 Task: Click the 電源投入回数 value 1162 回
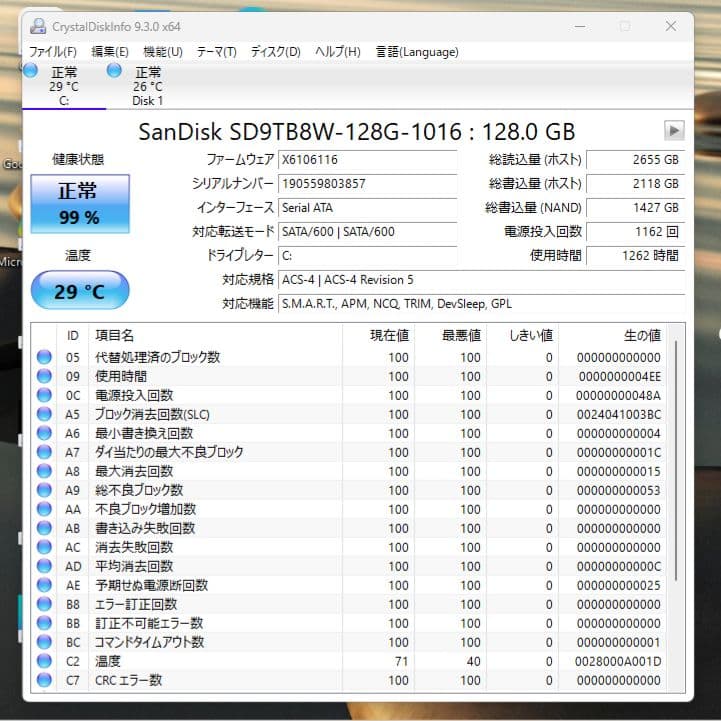click(x=635, y=231)
